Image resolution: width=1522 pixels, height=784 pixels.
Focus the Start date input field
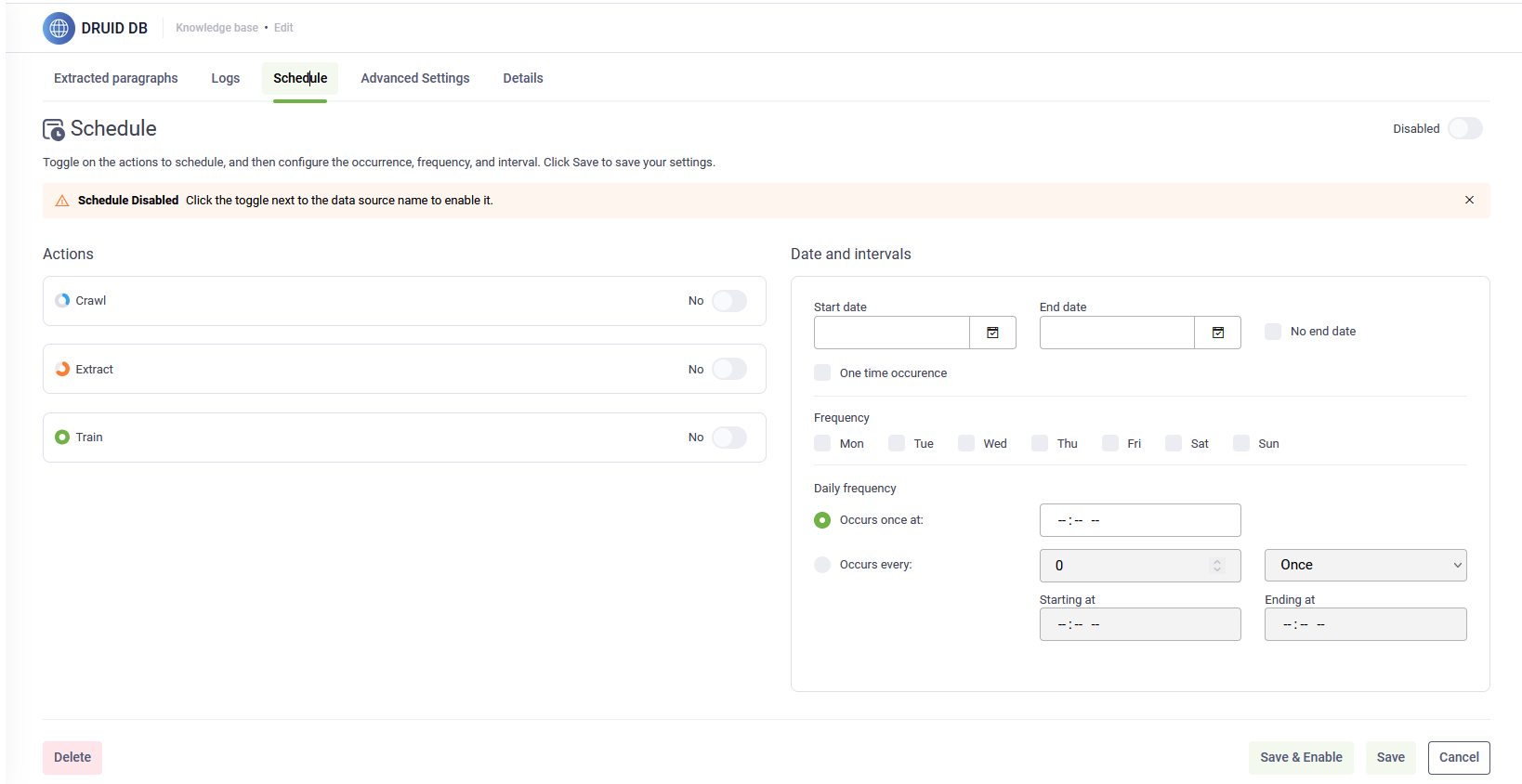[892, 333]
